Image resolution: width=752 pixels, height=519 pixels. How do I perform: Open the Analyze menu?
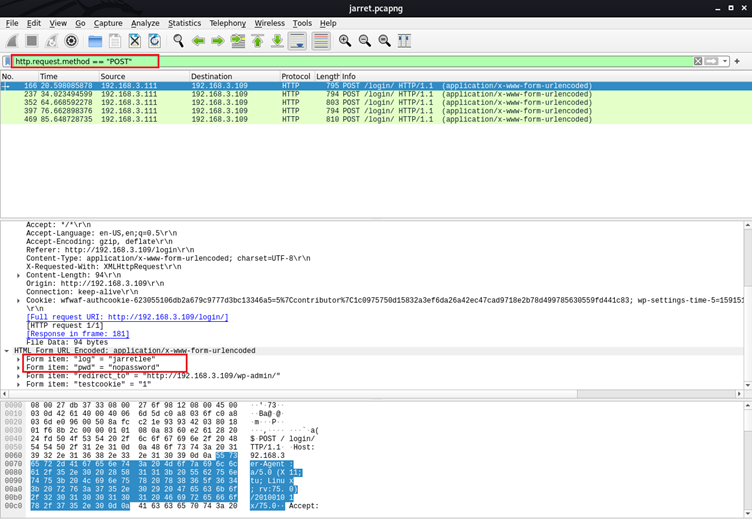(x=145, y=23)
